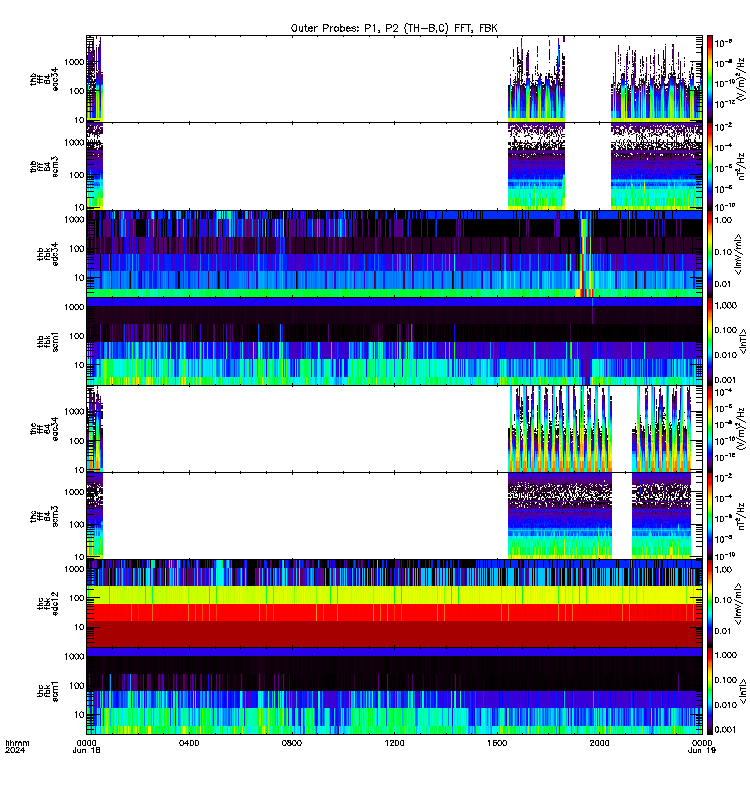The height and width of the screenshot is (800, 750).
Task: Click the "thb fff 64 eac34" panel label
Action: pyautogui.click(x=44, y=79)
